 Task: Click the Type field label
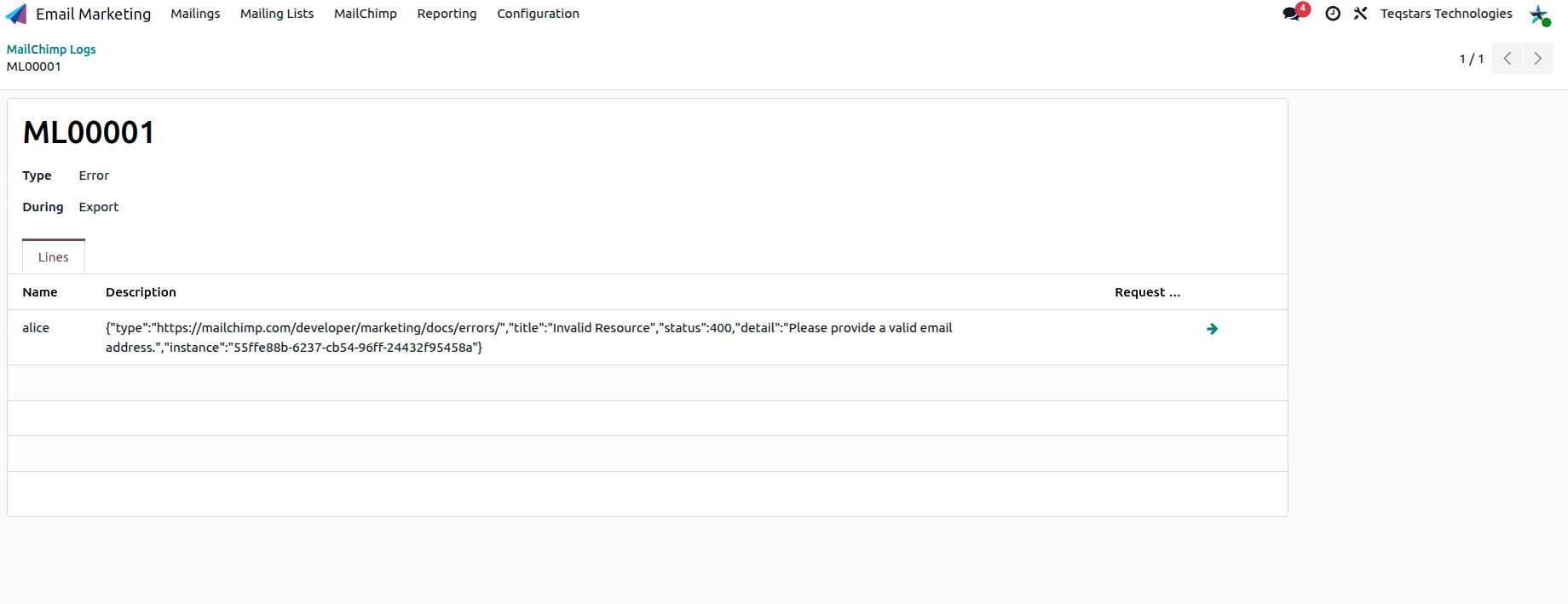[37, 175]
